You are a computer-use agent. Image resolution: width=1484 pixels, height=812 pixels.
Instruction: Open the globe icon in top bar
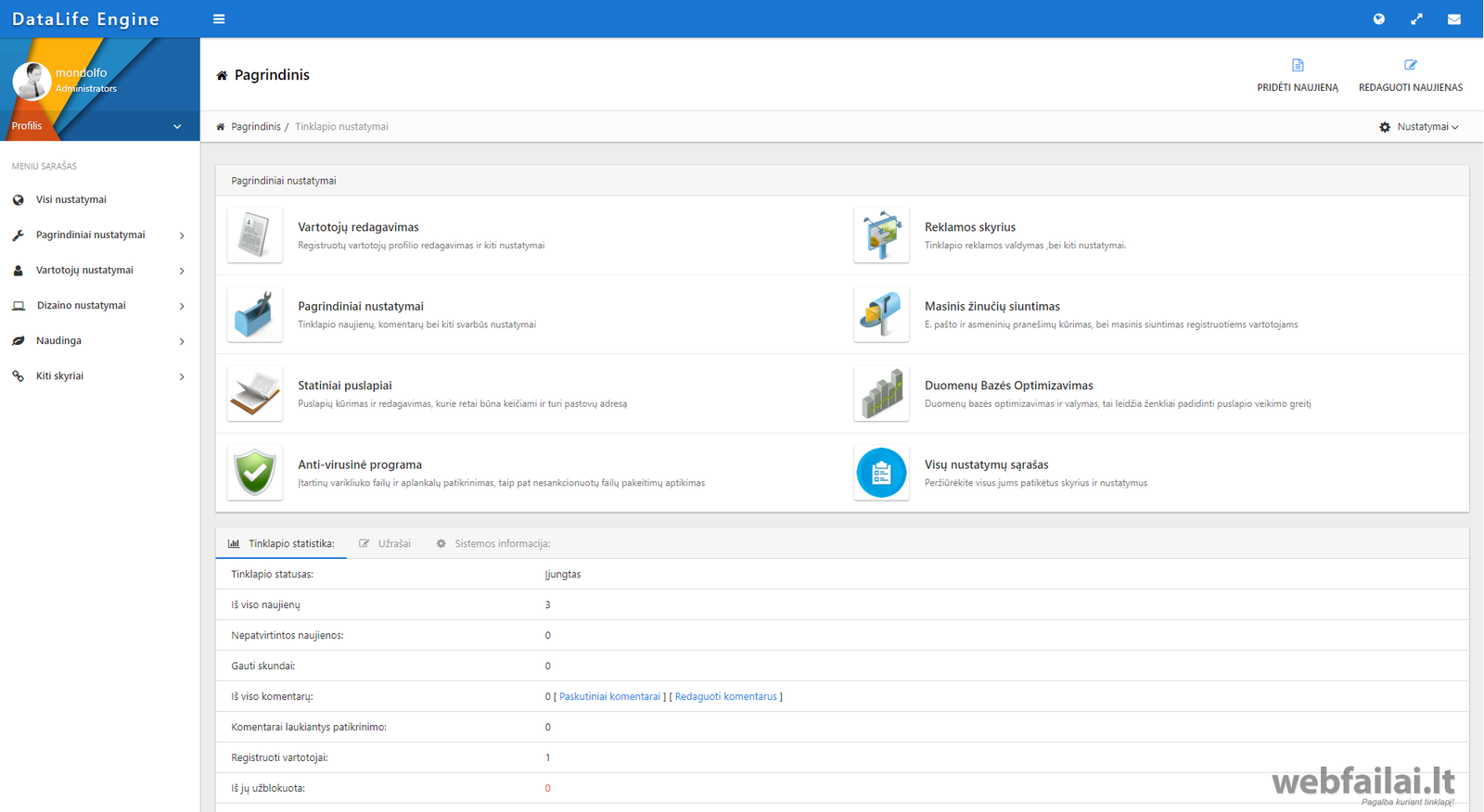click(1379, 19)
